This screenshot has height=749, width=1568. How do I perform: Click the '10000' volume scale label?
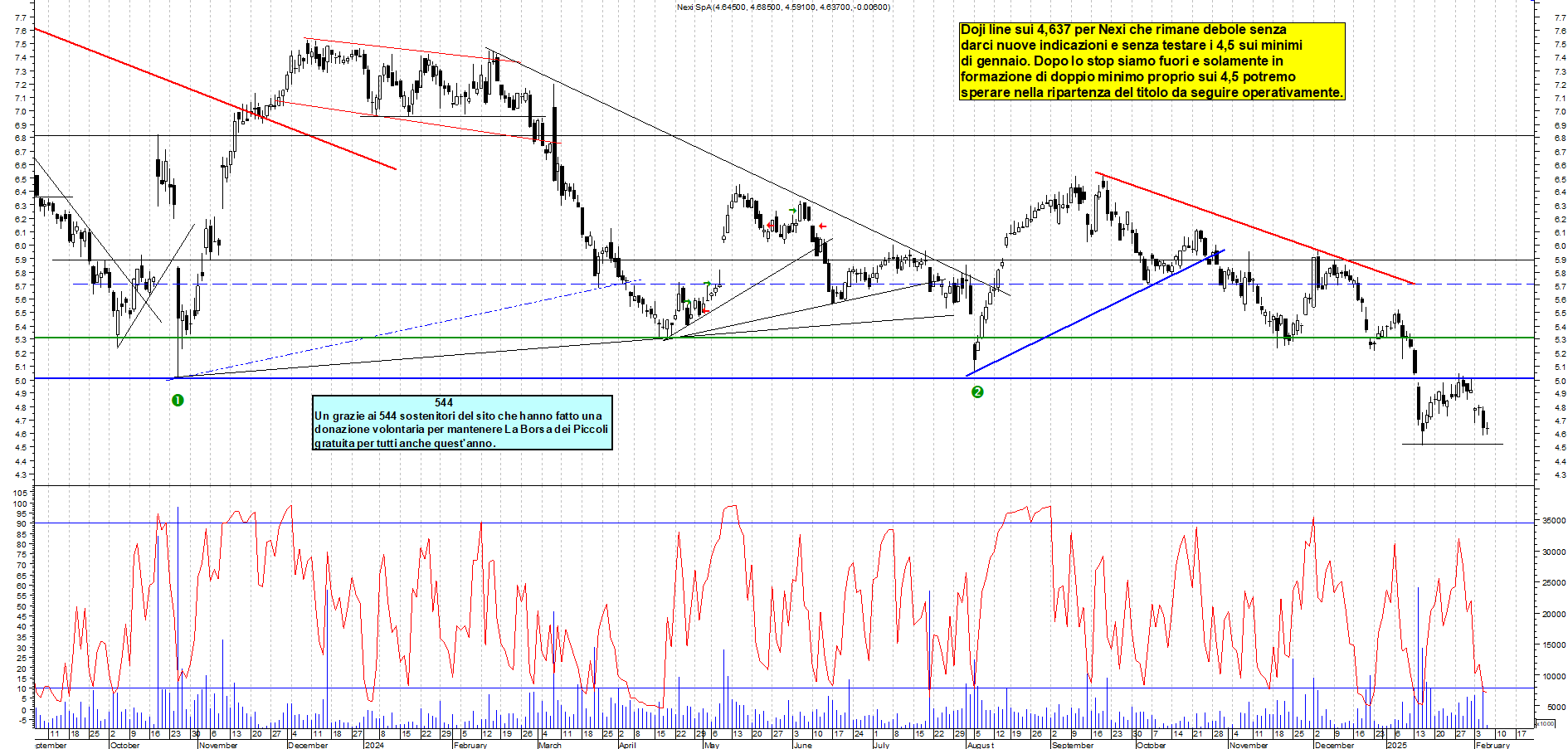1553,677
